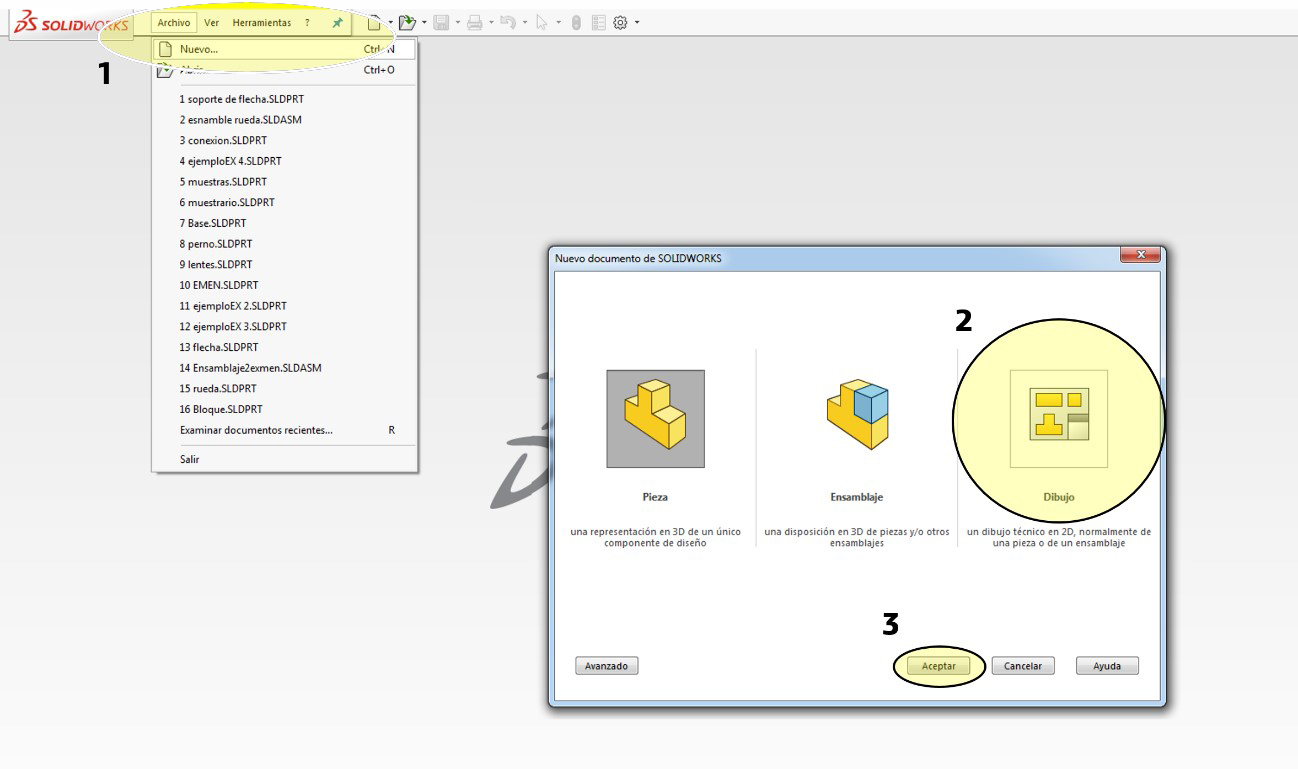
Task: Click the File Properties list icon
Action: click(599, 22)
